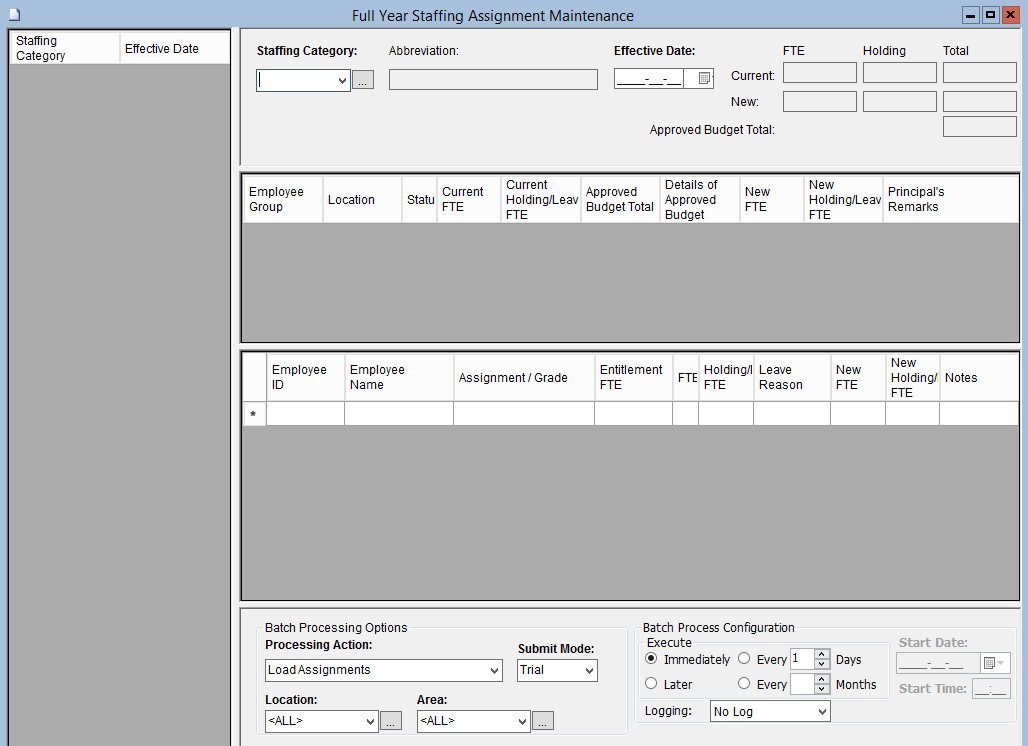1028x746 pixels.
Task: Click the browse button beside Area dropdown
Action: click(543, 721)
